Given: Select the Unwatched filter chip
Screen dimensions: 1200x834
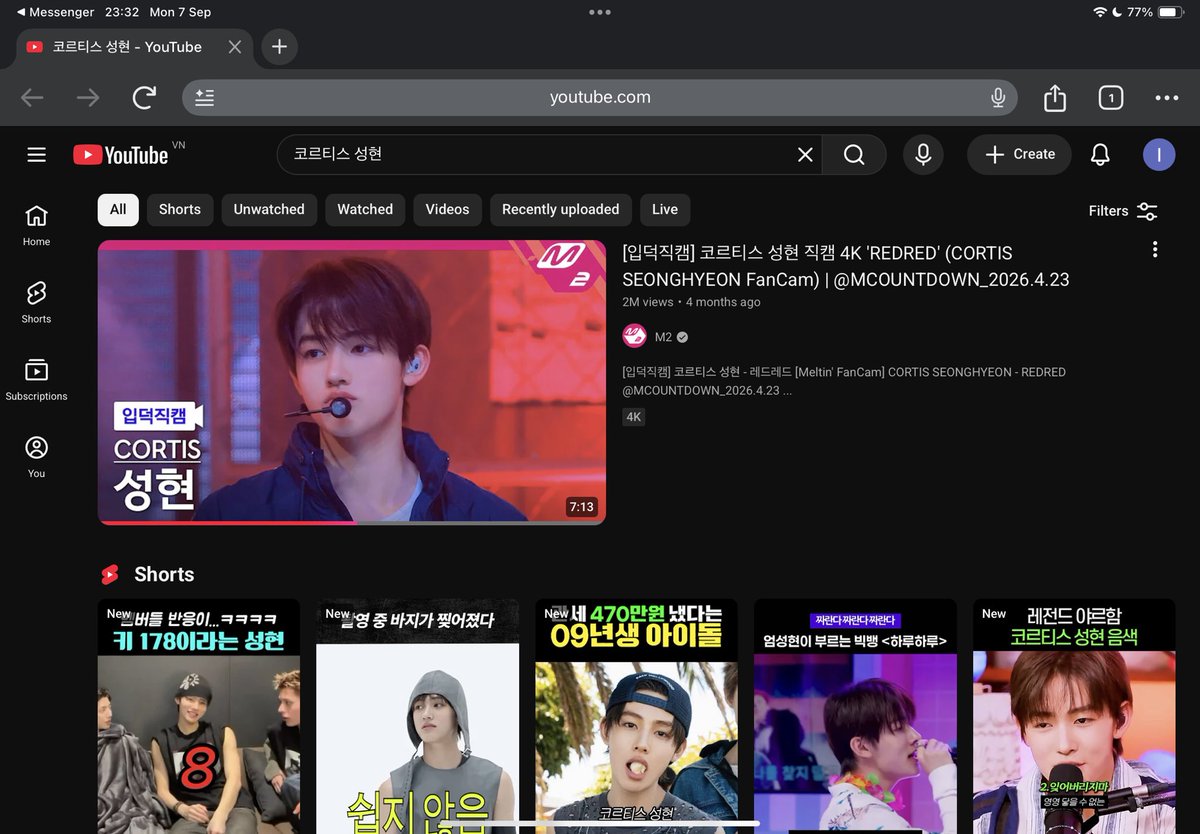Looking at the screenshot, I should [269, 210].
